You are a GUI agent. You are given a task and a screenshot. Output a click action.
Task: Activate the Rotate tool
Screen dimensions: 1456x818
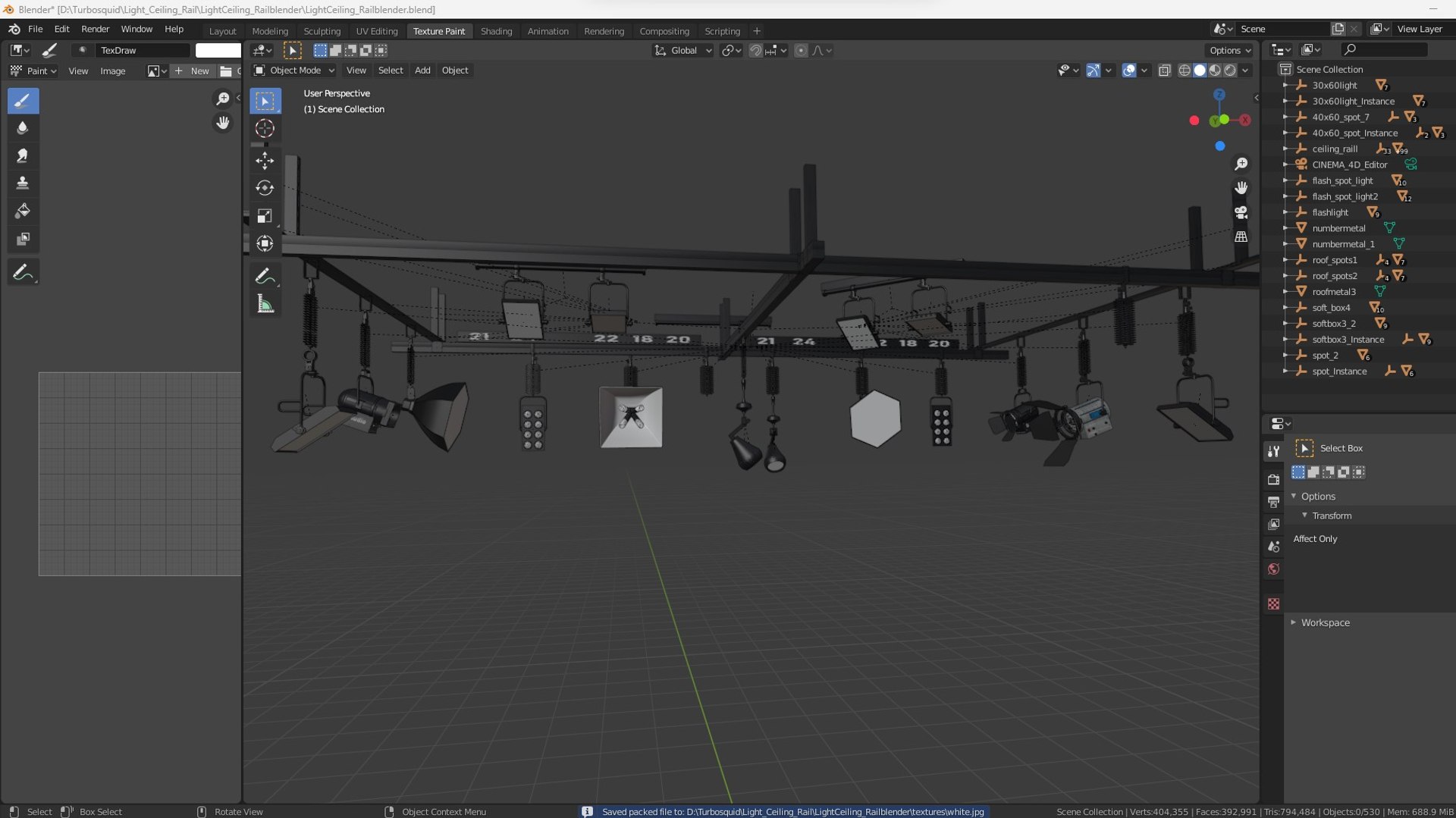click(265, 187)
